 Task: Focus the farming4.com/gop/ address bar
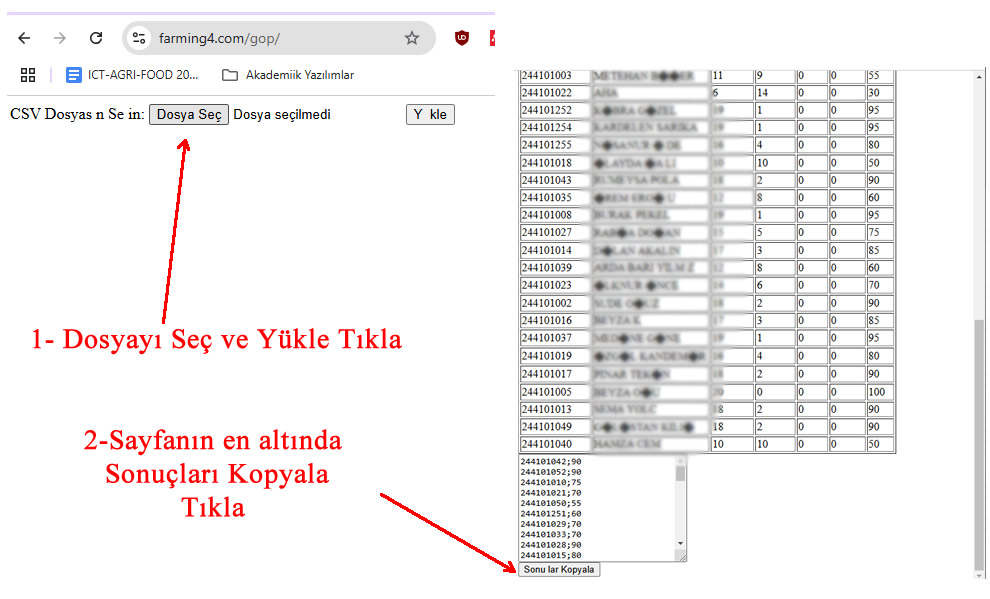click(270, 38)
